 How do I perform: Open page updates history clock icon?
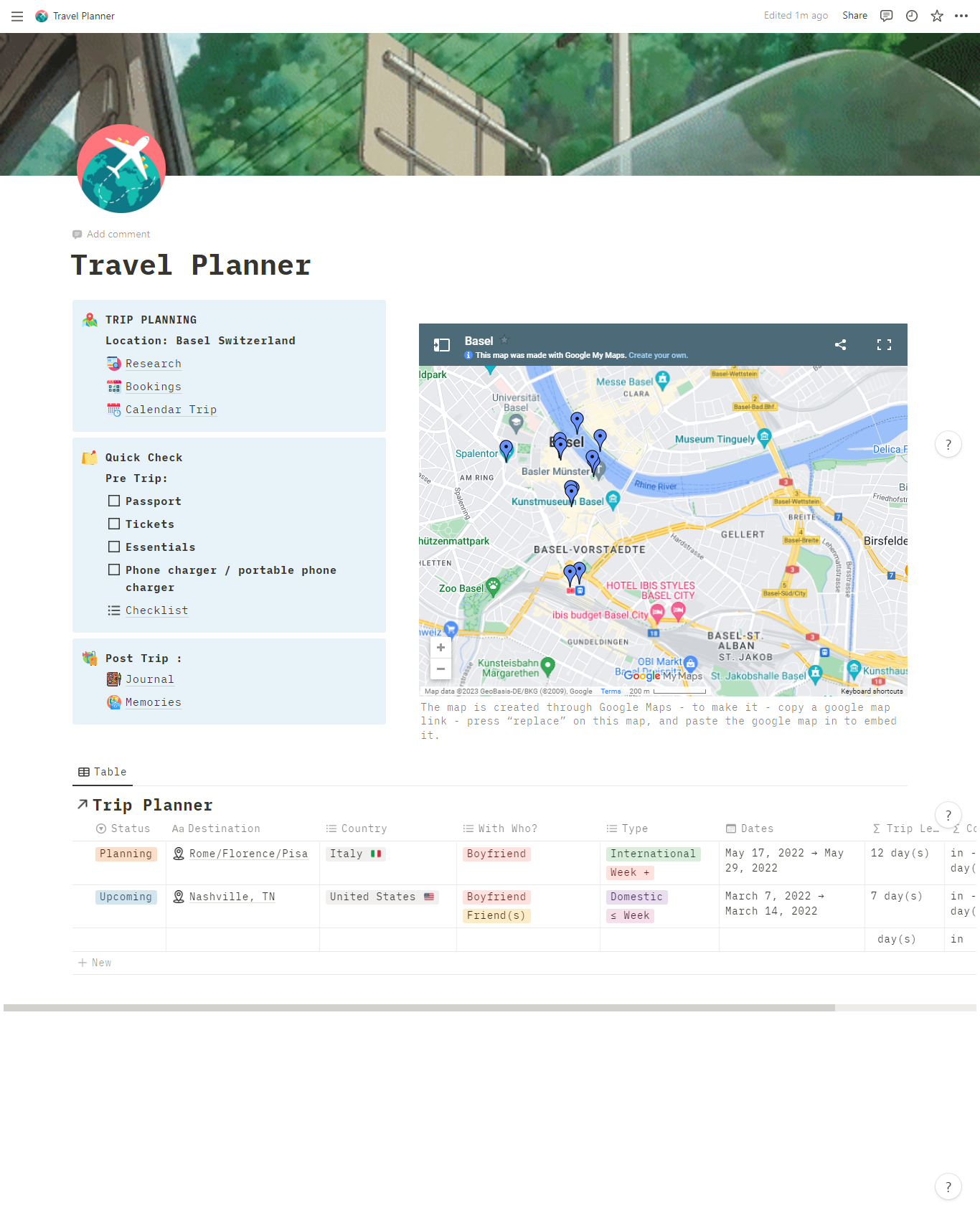(x=912, y=16)
